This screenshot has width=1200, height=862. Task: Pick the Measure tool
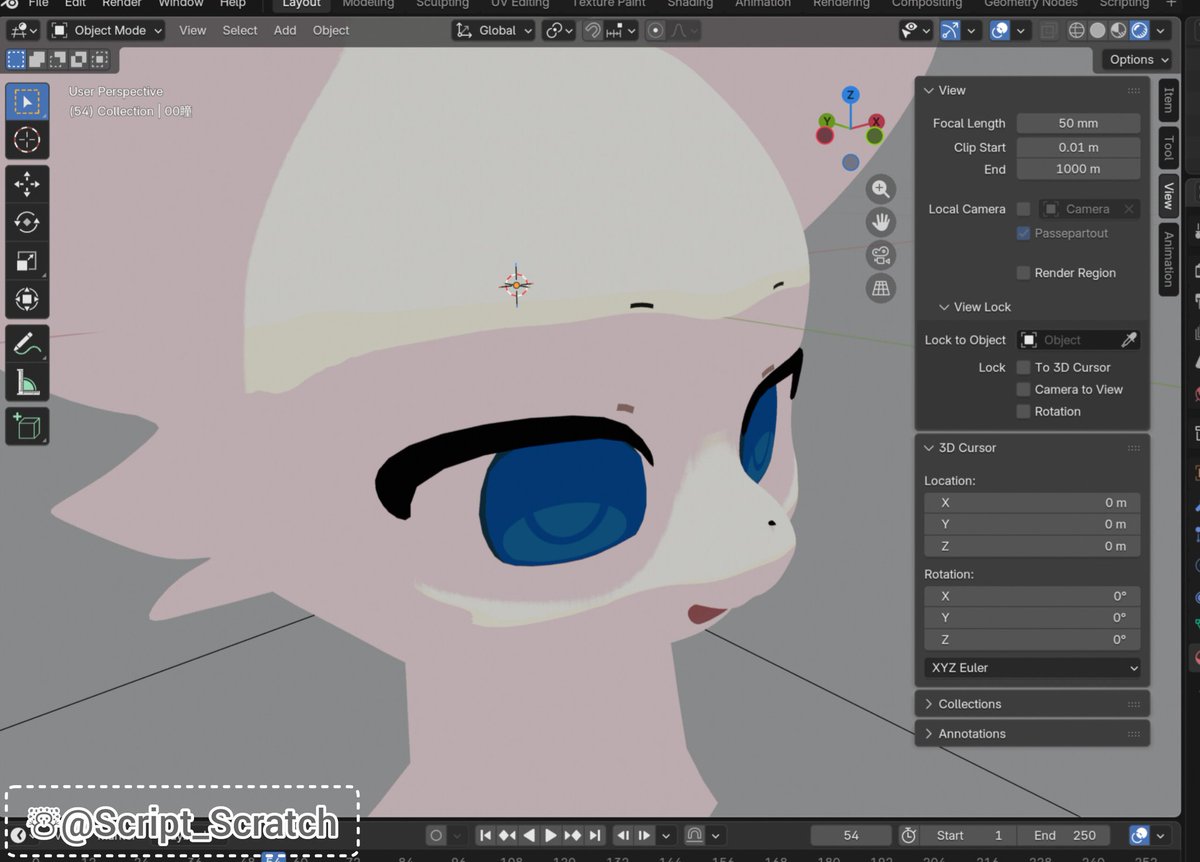coord(27,382)
